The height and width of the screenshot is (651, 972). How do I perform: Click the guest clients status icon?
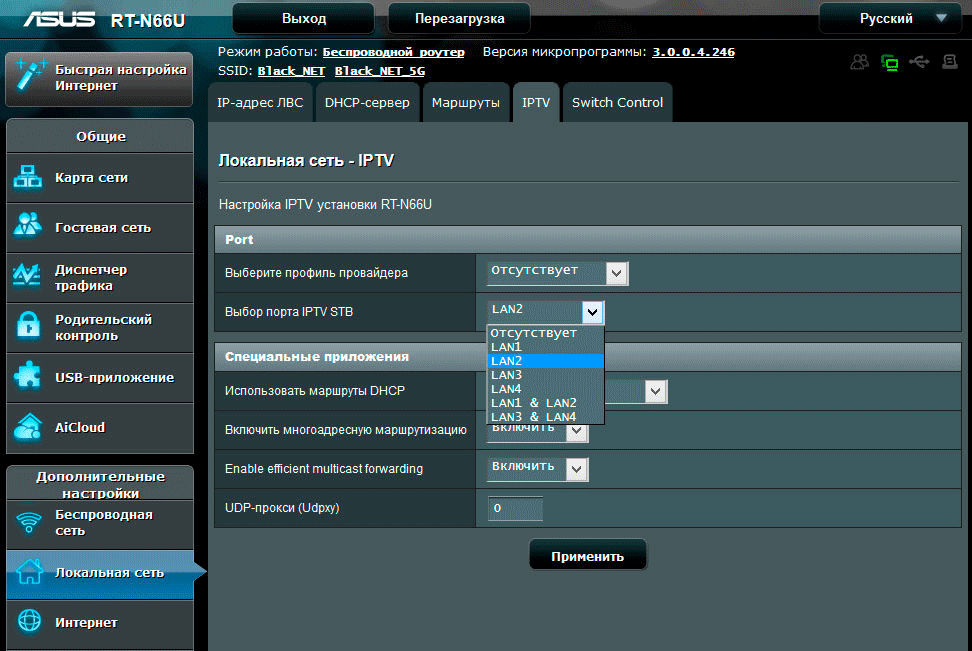point(860,61)
